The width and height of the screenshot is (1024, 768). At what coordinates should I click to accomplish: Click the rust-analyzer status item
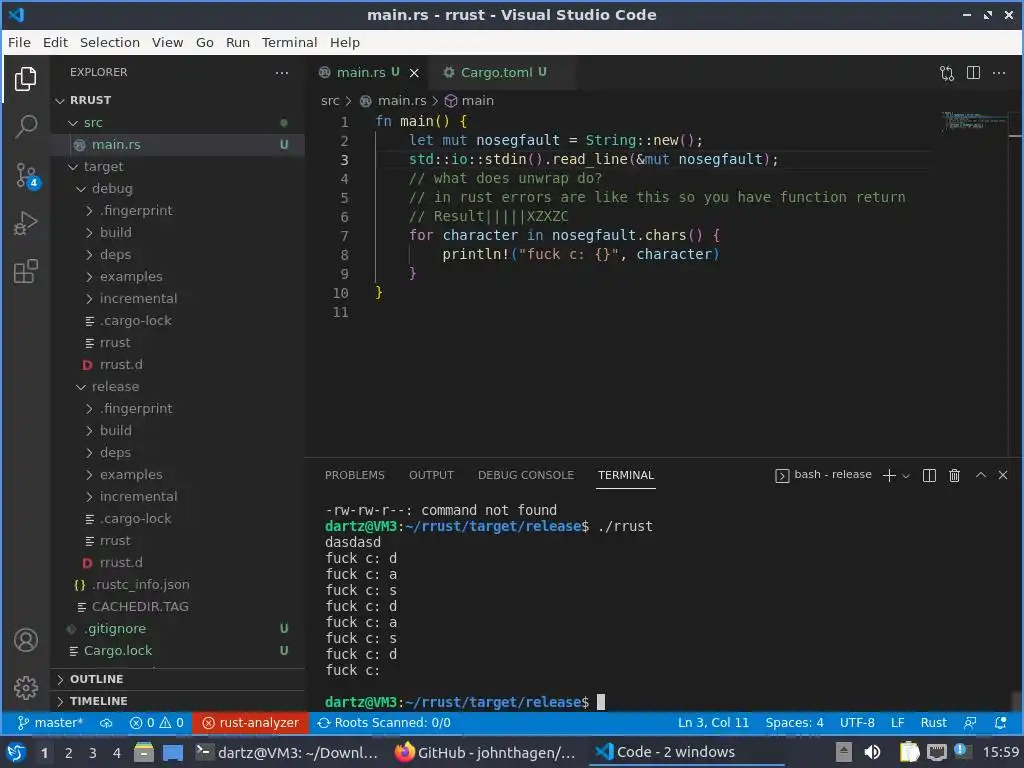pyautogui.click(x=250, y=723)
